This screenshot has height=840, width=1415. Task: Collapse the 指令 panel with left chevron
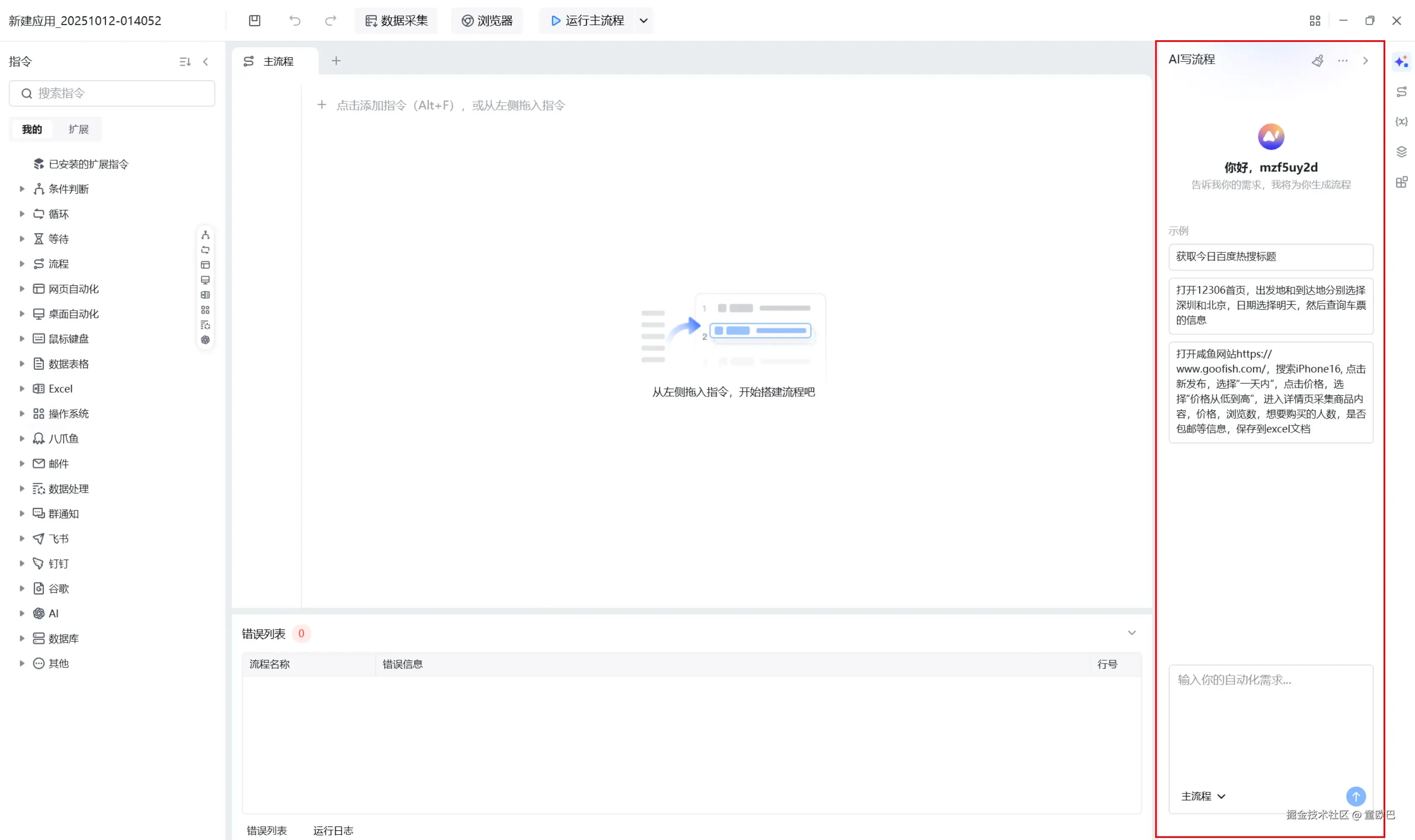coord(206,62)
